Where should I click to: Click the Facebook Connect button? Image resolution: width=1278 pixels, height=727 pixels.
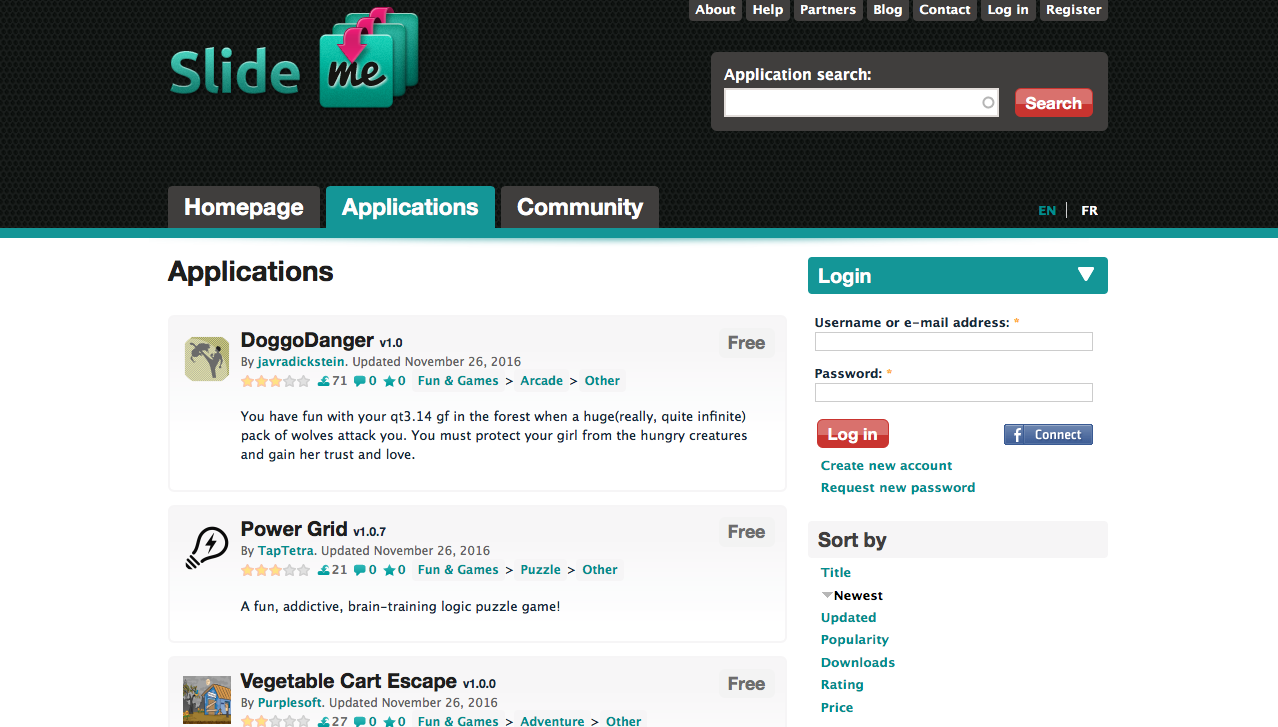(x=1048, y=434)
